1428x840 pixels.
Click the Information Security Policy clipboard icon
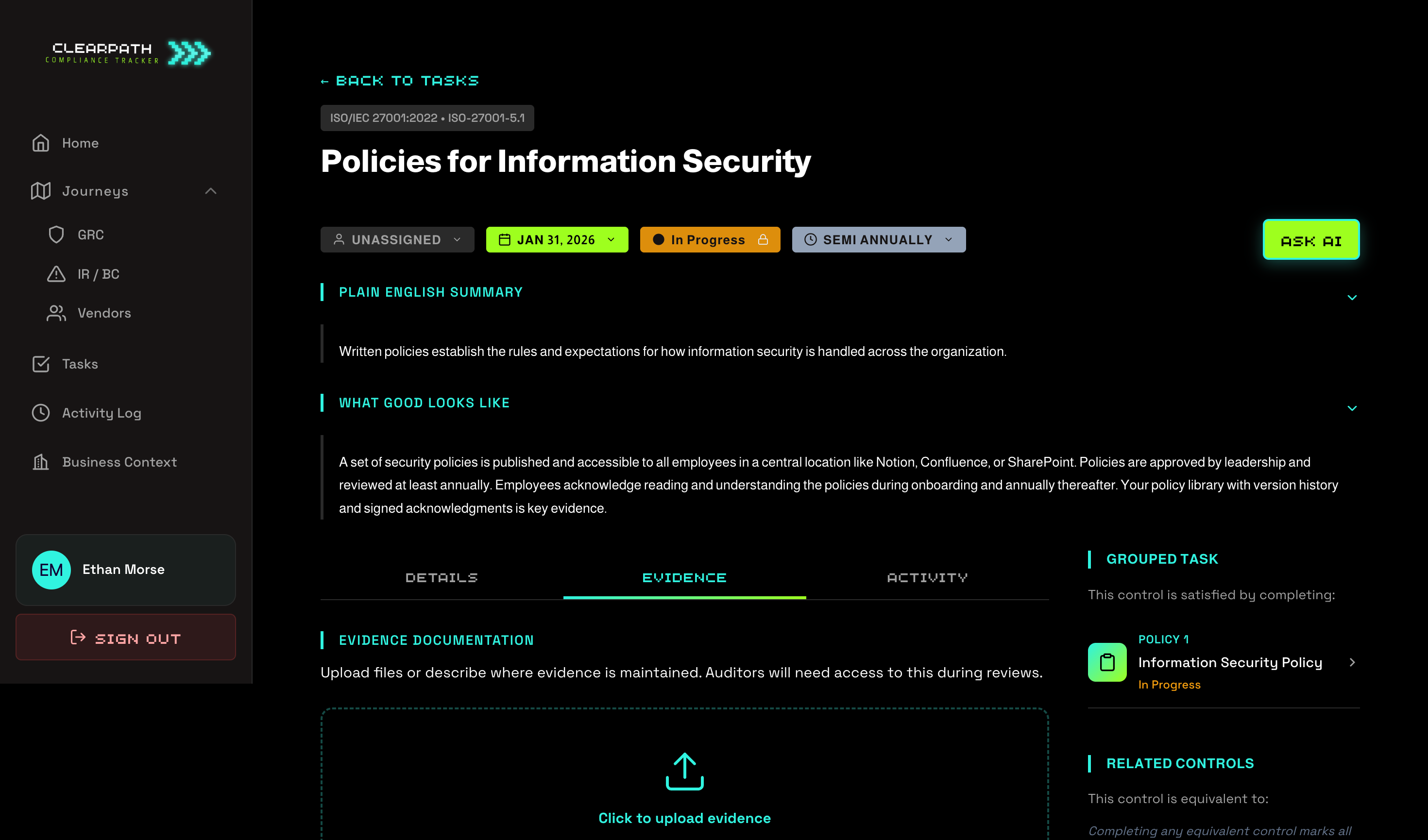1106,662
